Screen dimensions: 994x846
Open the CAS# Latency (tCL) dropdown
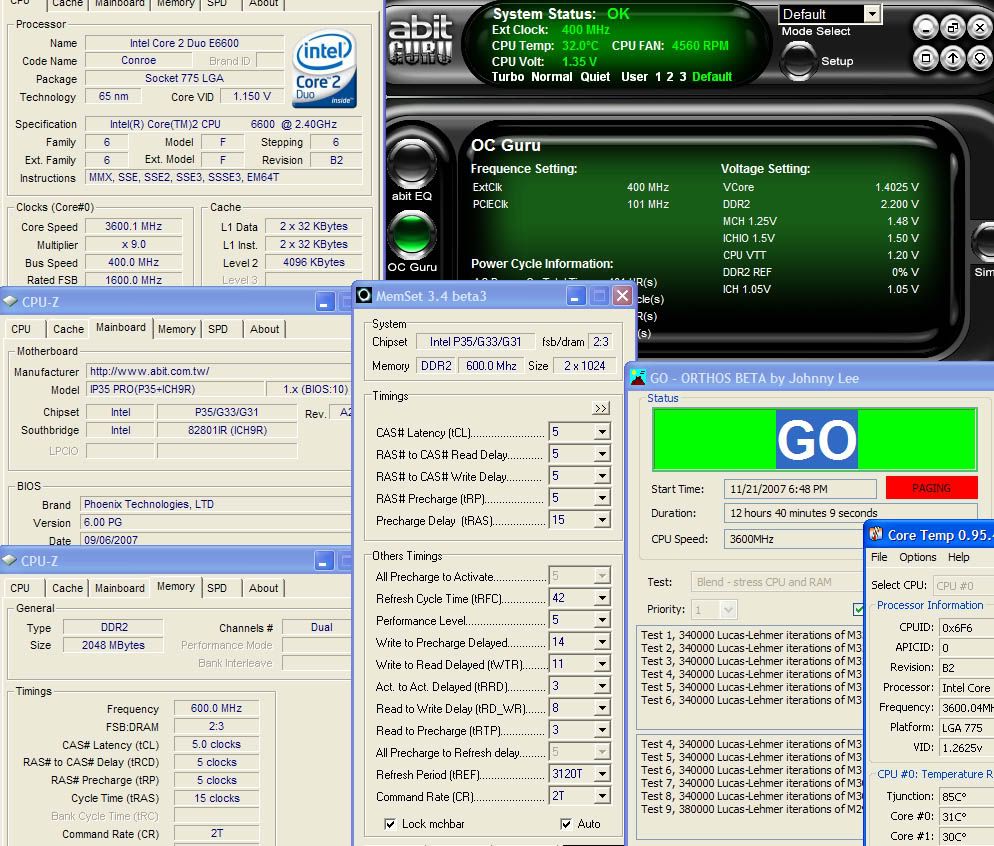[602, 432]
